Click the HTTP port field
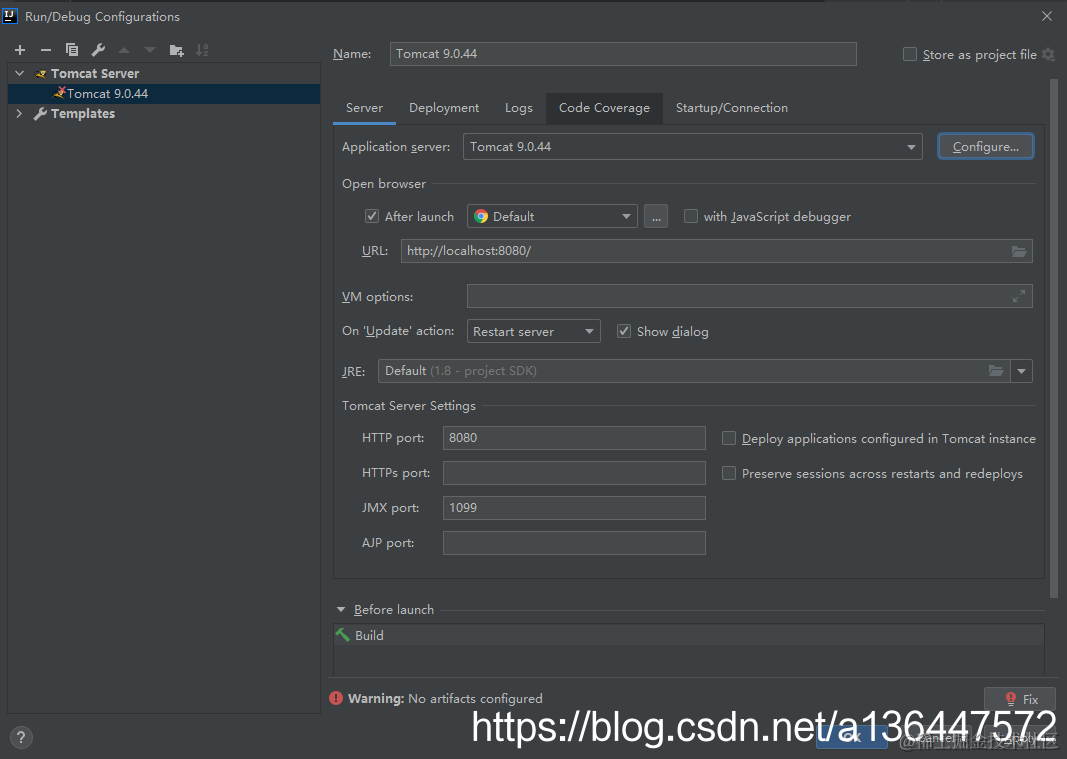 (x=574, y=438)
